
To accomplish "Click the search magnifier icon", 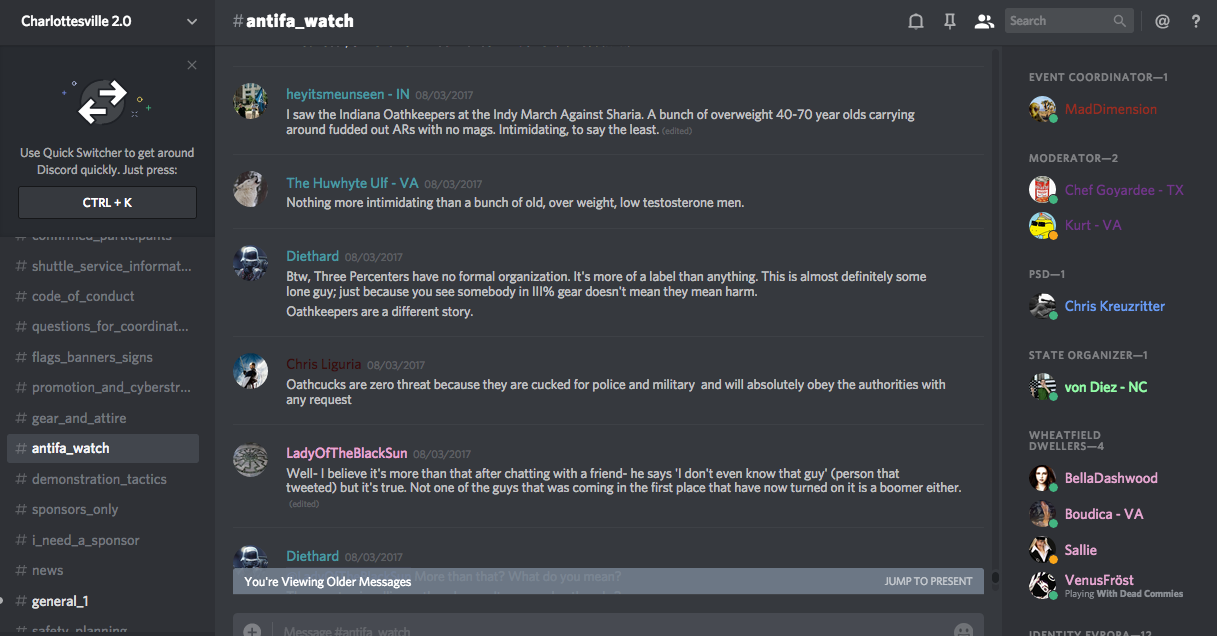I will 1120,21.
